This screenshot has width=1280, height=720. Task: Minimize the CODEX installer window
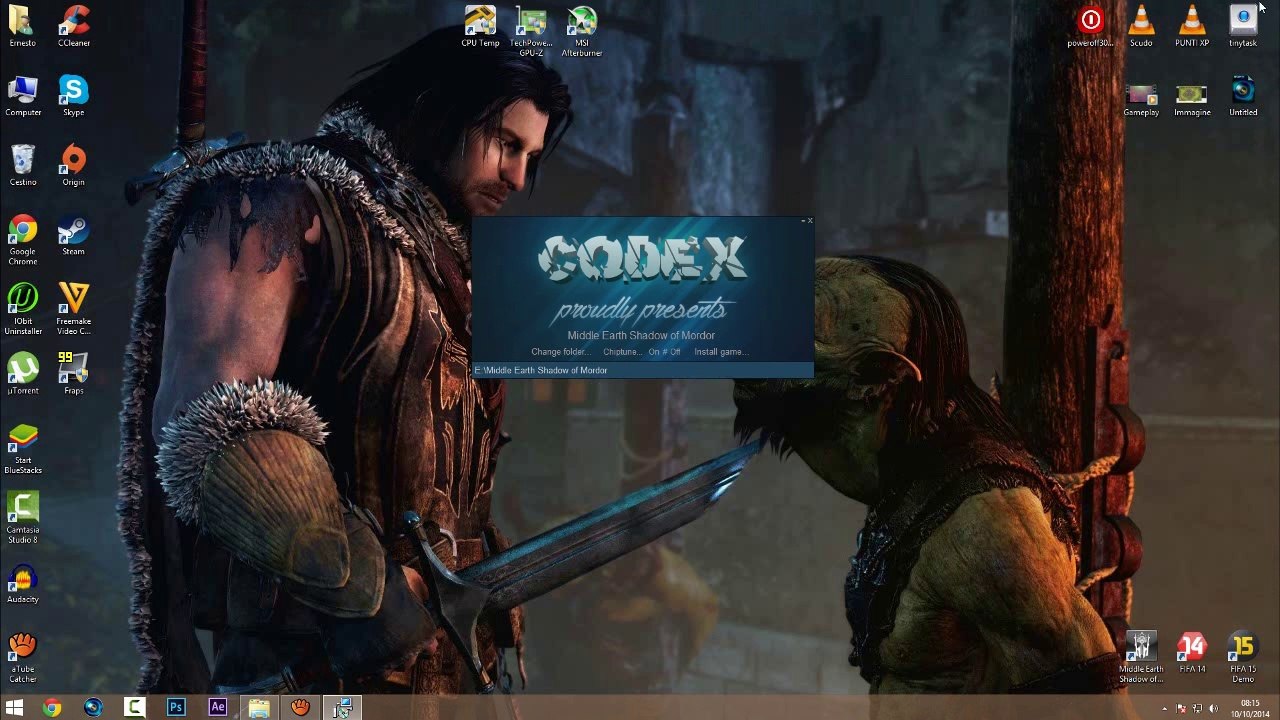[803, 221]
